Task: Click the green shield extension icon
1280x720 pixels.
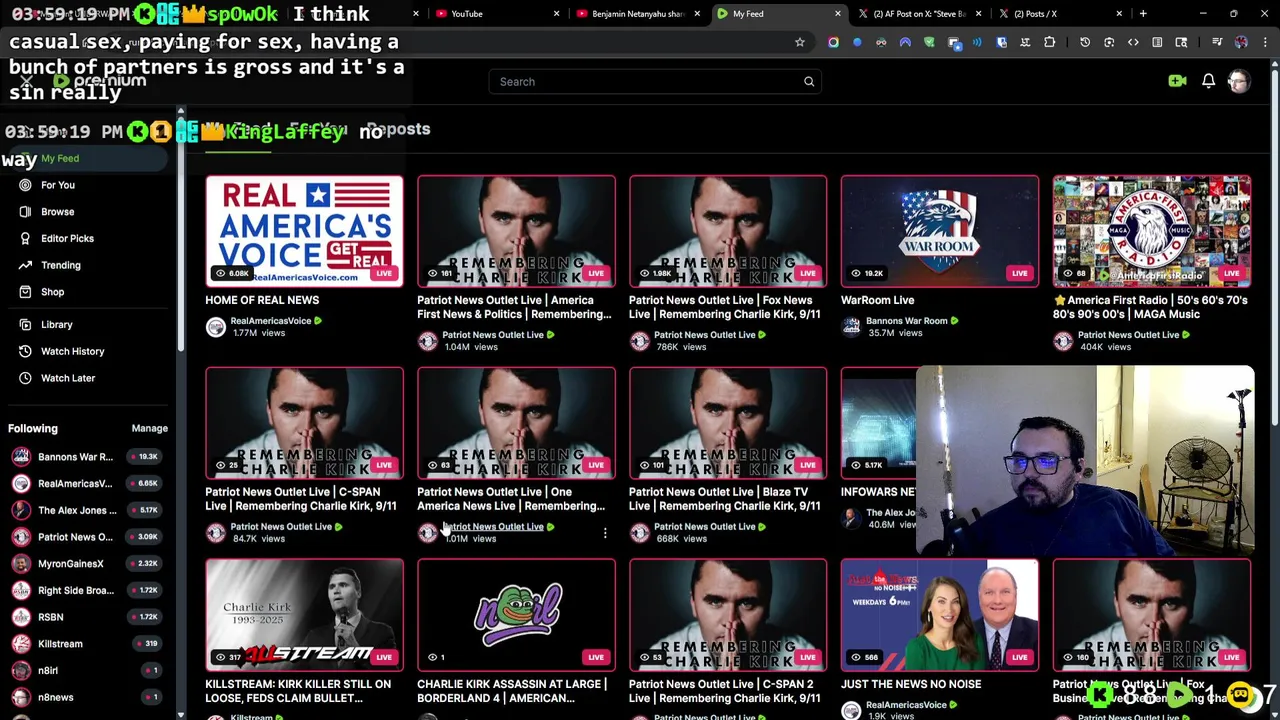Action: click(x=929, y=42)
